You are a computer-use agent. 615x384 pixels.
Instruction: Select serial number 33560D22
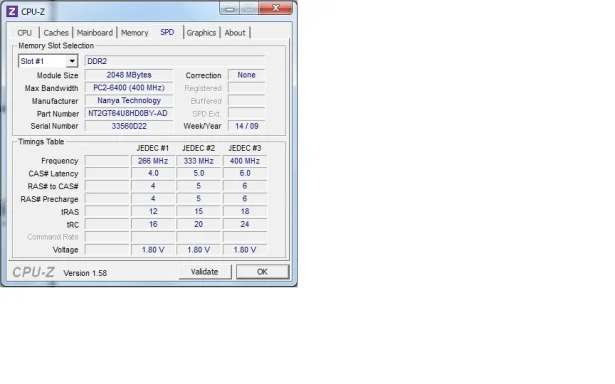coord(129,126)
